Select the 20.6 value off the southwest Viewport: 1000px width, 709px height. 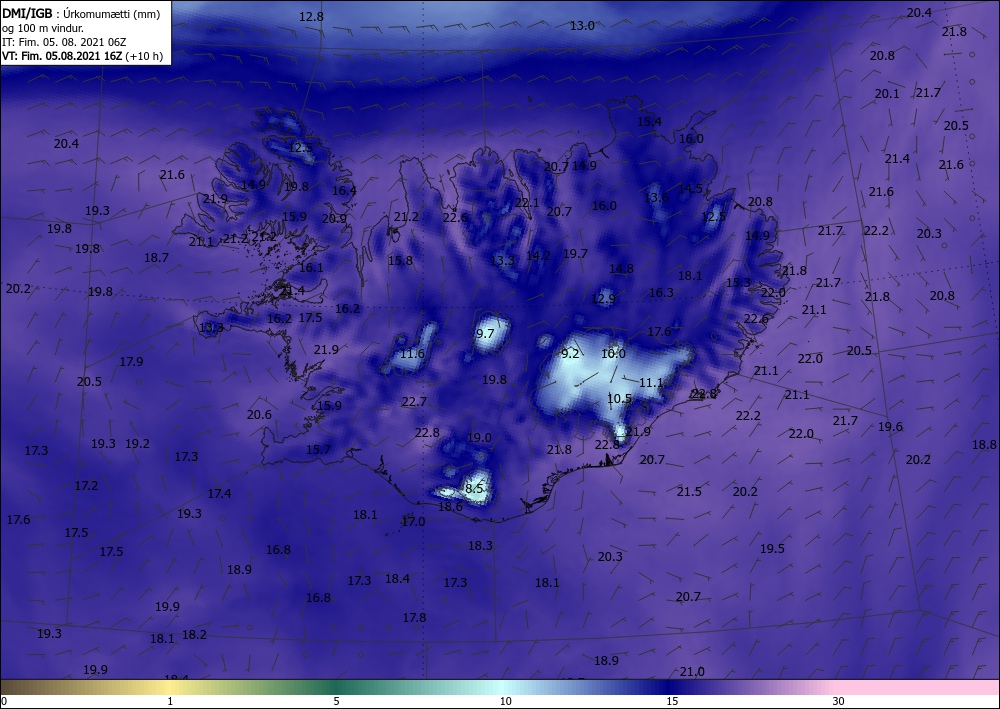point(260,414)
